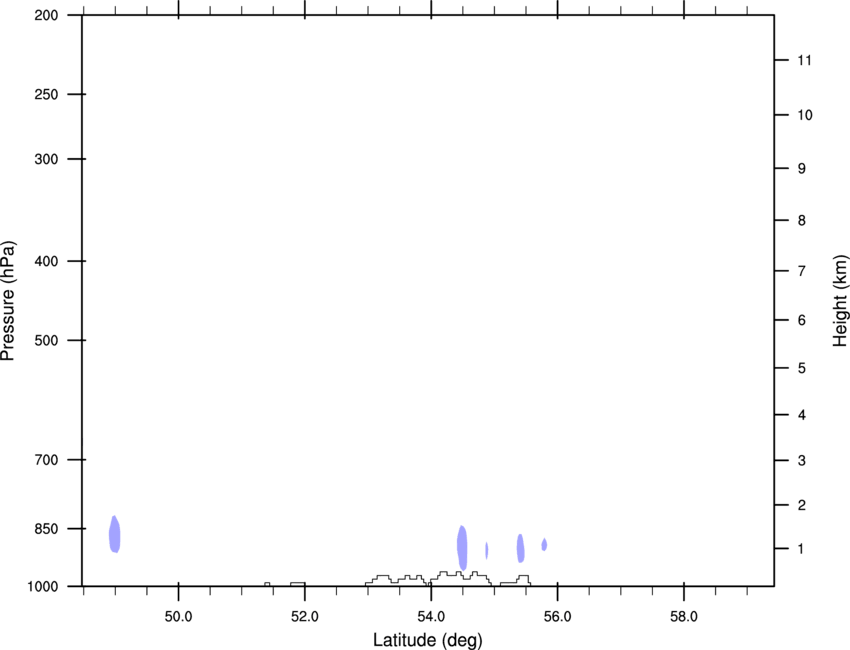Click the 'Pressure (hPa)' axis title
This screenshot has height=650, width=850.
8,301
